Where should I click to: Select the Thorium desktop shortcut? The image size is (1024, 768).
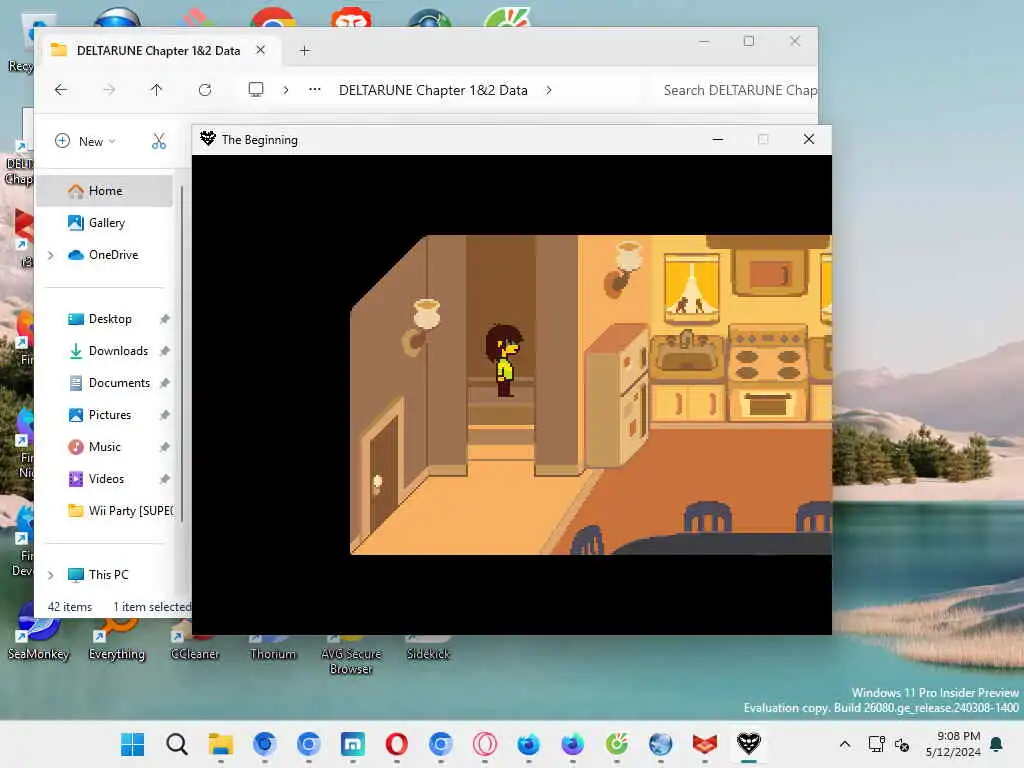[273, 647]
